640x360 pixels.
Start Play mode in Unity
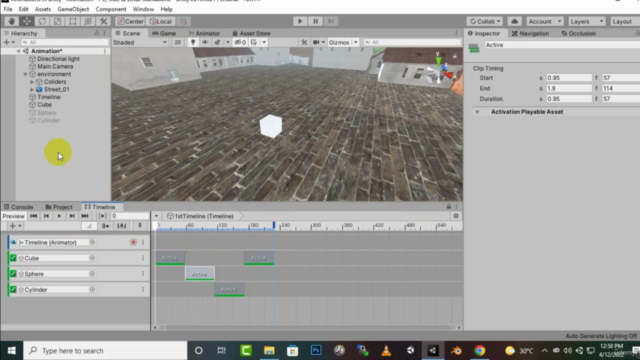[300, 21]
